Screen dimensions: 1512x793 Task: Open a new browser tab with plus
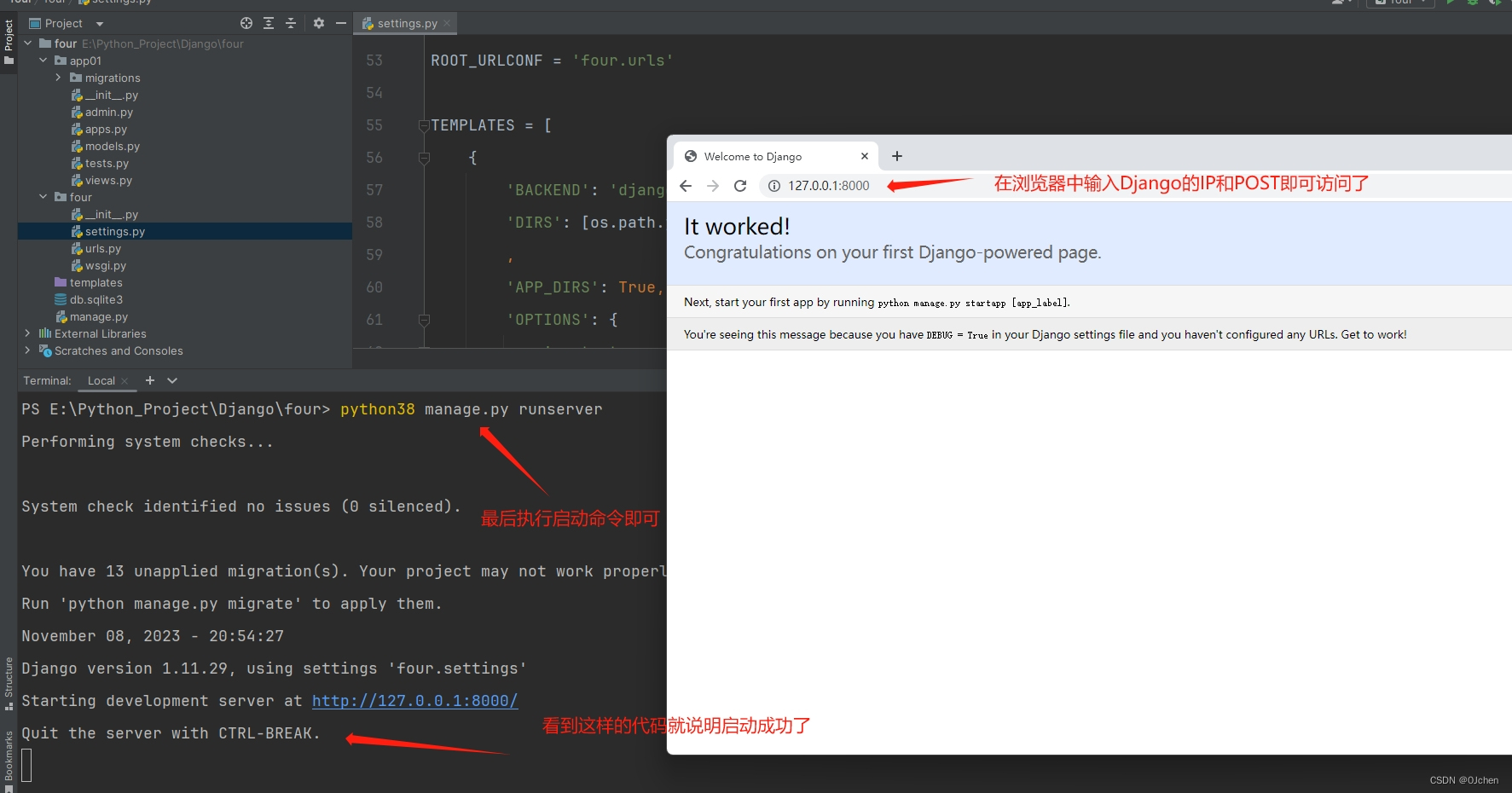(897, 156)
